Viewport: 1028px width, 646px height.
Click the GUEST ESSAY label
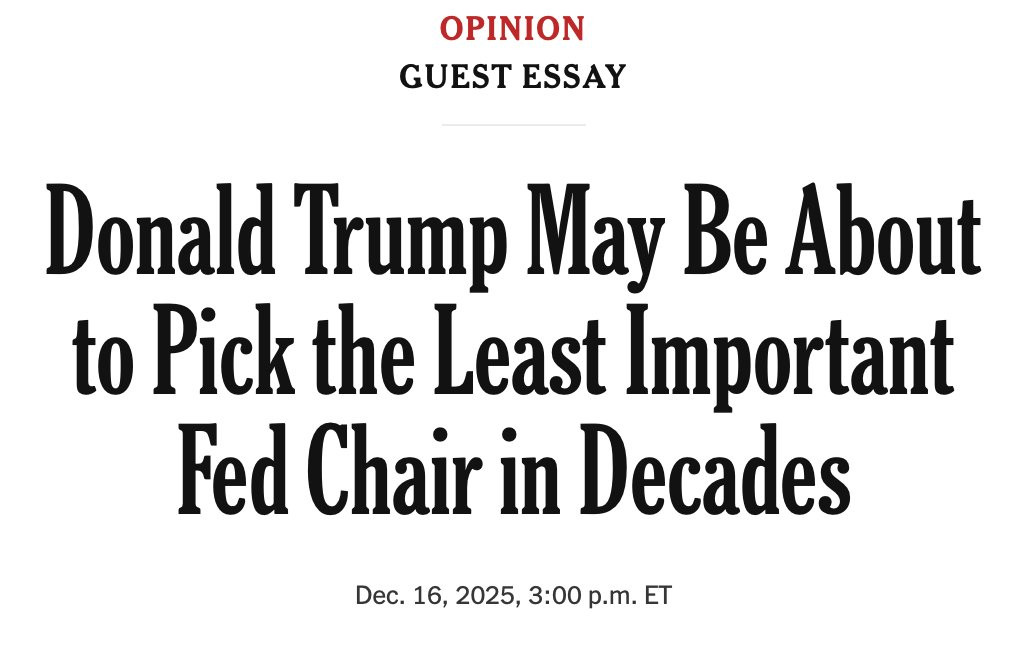click(513, 77)
